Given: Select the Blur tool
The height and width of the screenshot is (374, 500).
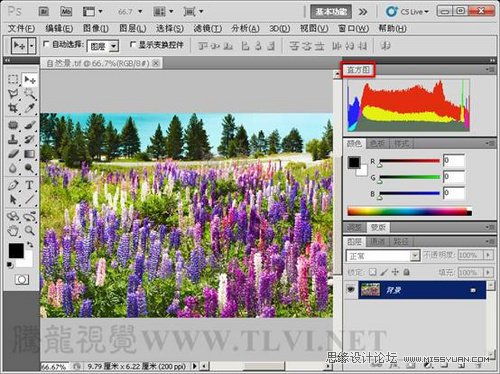Looking at the screenshot, I should click(x=13, y=168).
